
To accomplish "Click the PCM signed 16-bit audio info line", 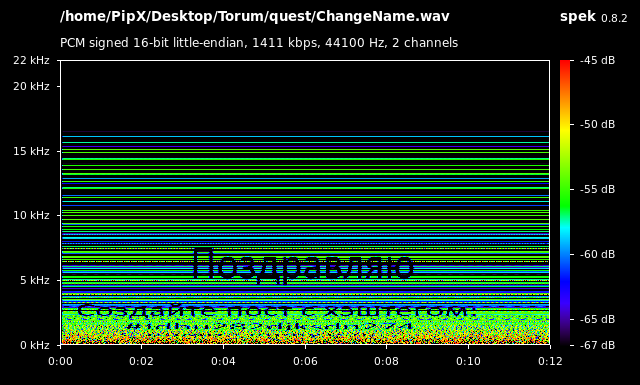I will pos(259,43).
